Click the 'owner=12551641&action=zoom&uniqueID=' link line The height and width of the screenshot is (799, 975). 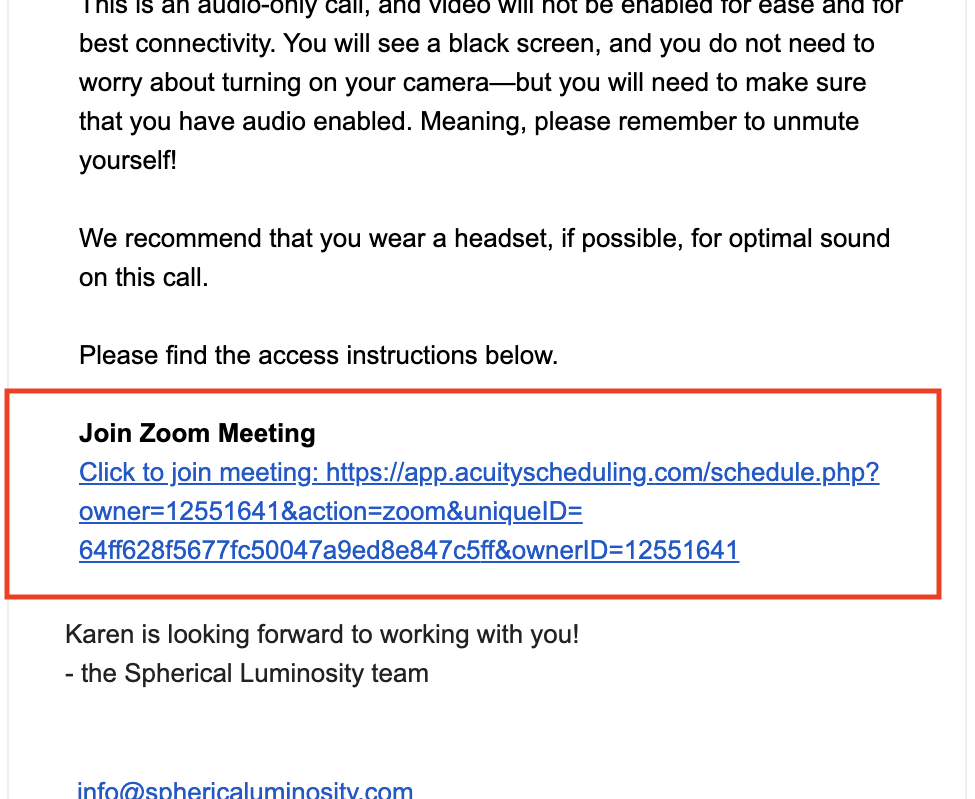331,512
